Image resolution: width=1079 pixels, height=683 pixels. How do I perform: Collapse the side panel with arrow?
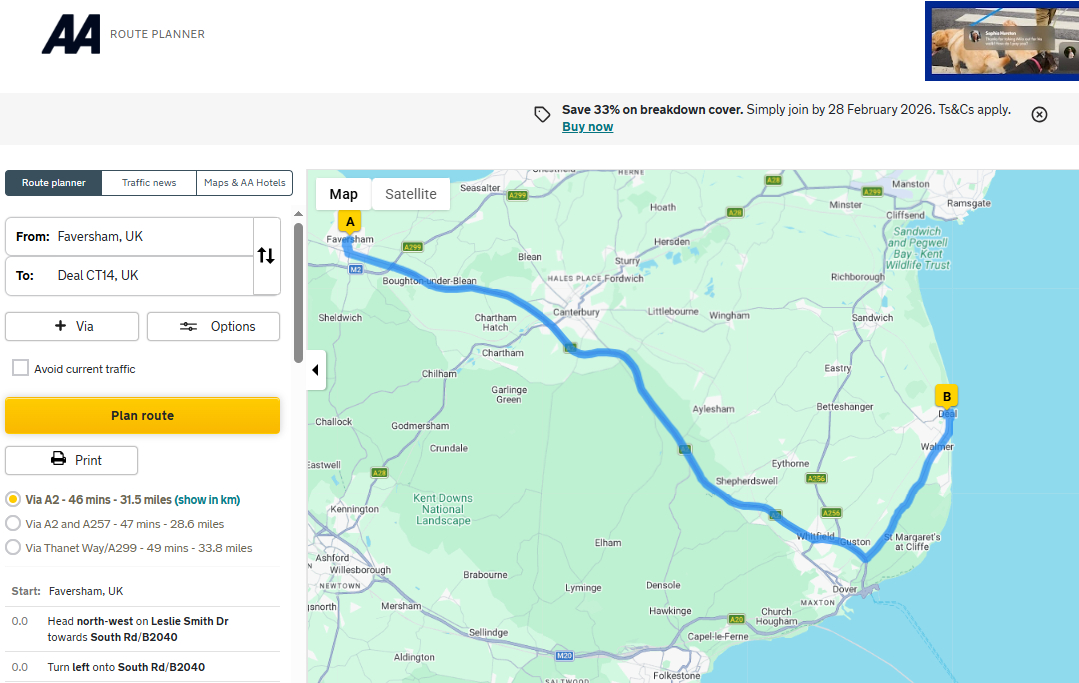316,370
